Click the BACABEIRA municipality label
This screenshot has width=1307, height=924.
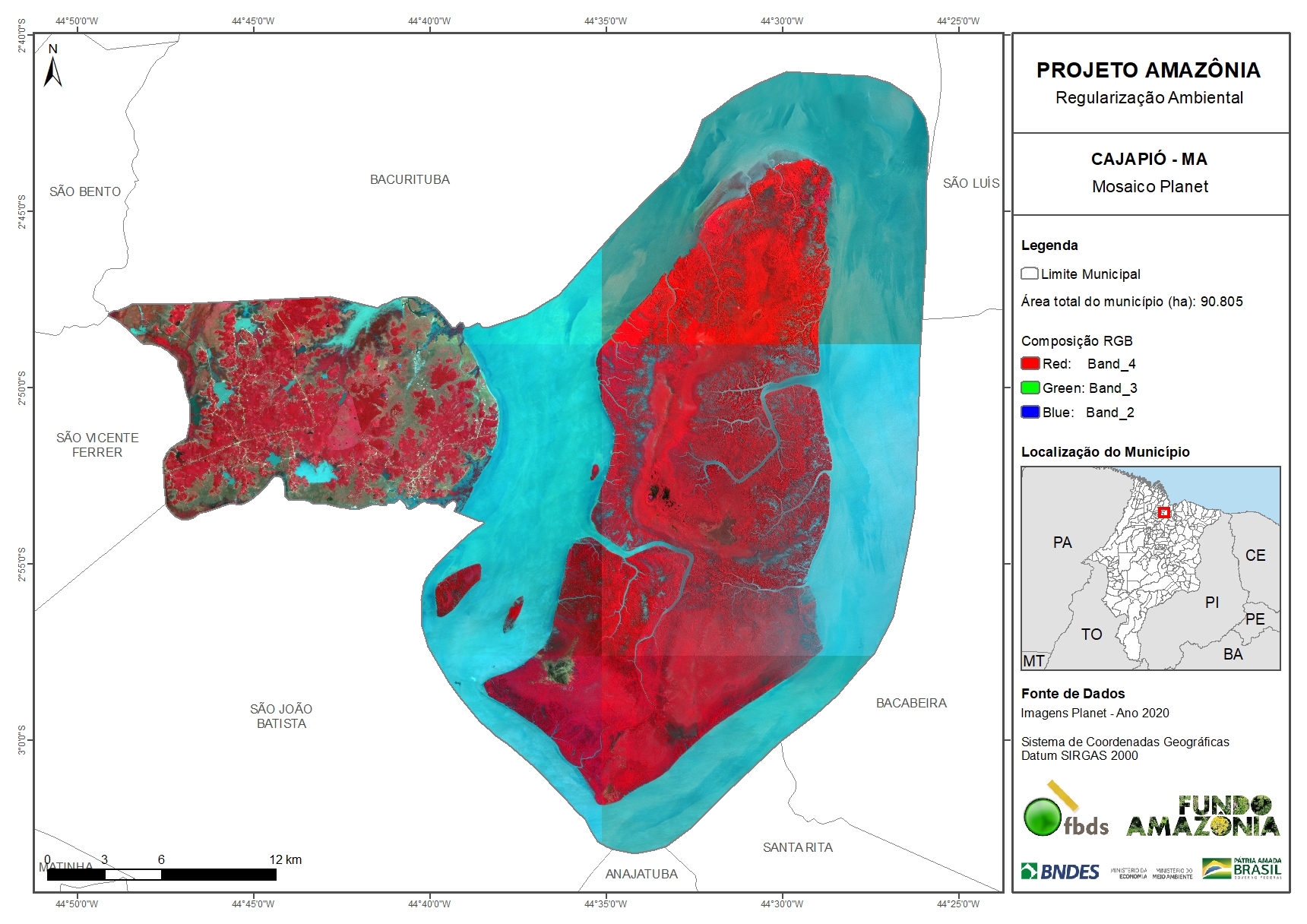pos(911,704)
